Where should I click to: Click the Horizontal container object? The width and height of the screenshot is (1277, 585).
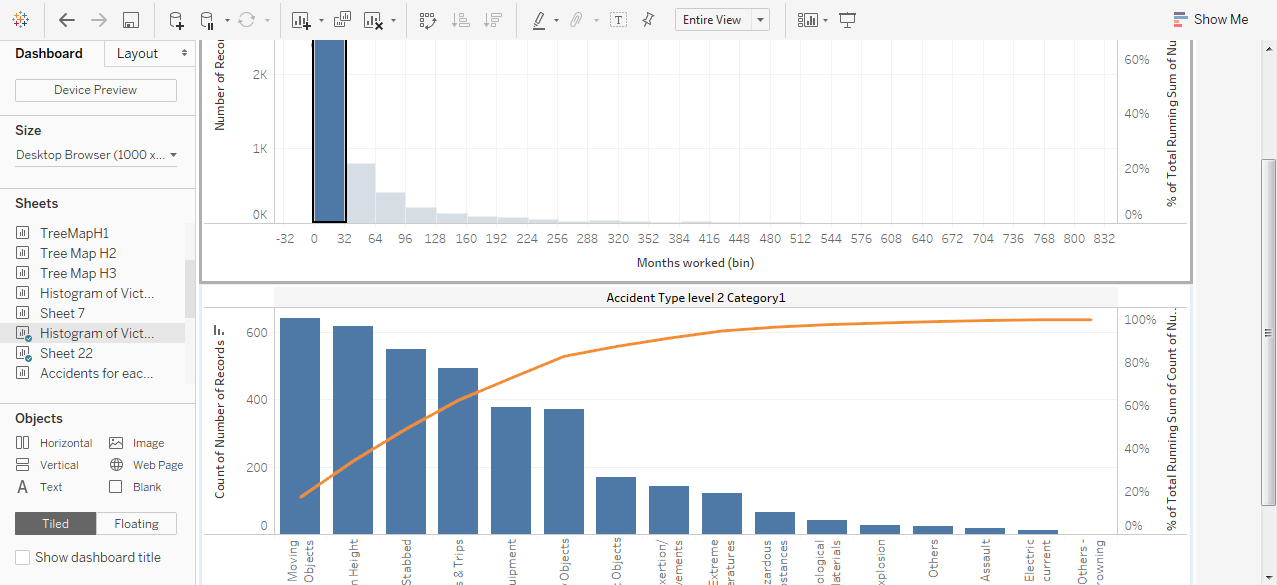(54, 443)
